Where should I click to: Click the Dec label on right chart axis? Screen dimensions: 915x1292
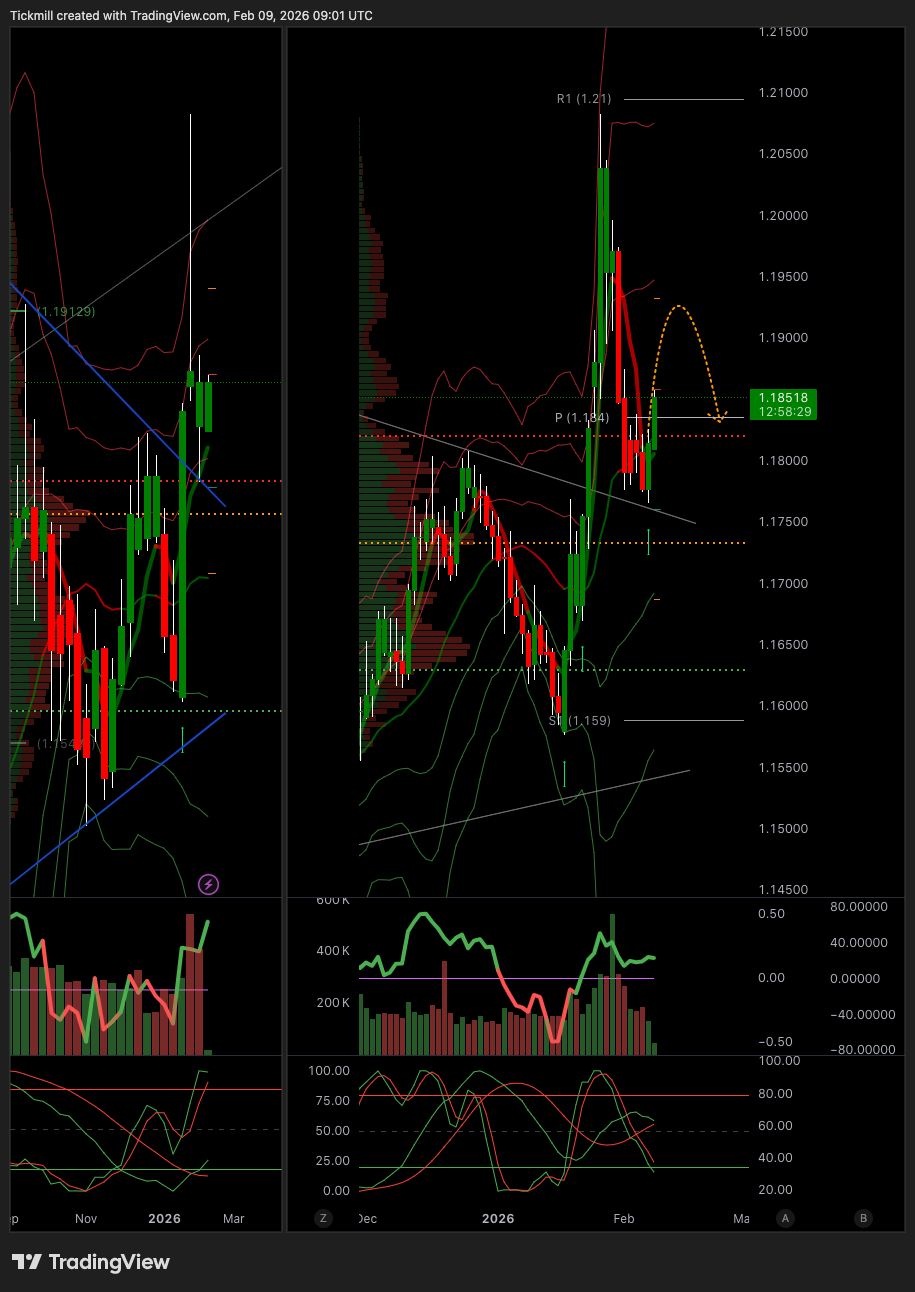(x=367, y=1218)
